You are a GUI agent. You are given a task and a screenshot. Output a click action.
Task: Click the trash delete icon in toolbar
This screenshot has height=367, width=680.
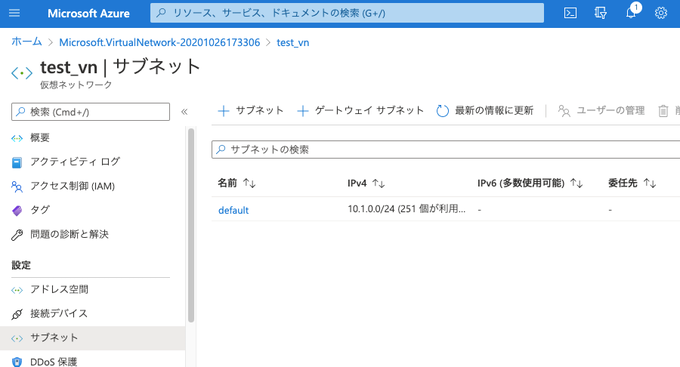(x=664, y=111)
